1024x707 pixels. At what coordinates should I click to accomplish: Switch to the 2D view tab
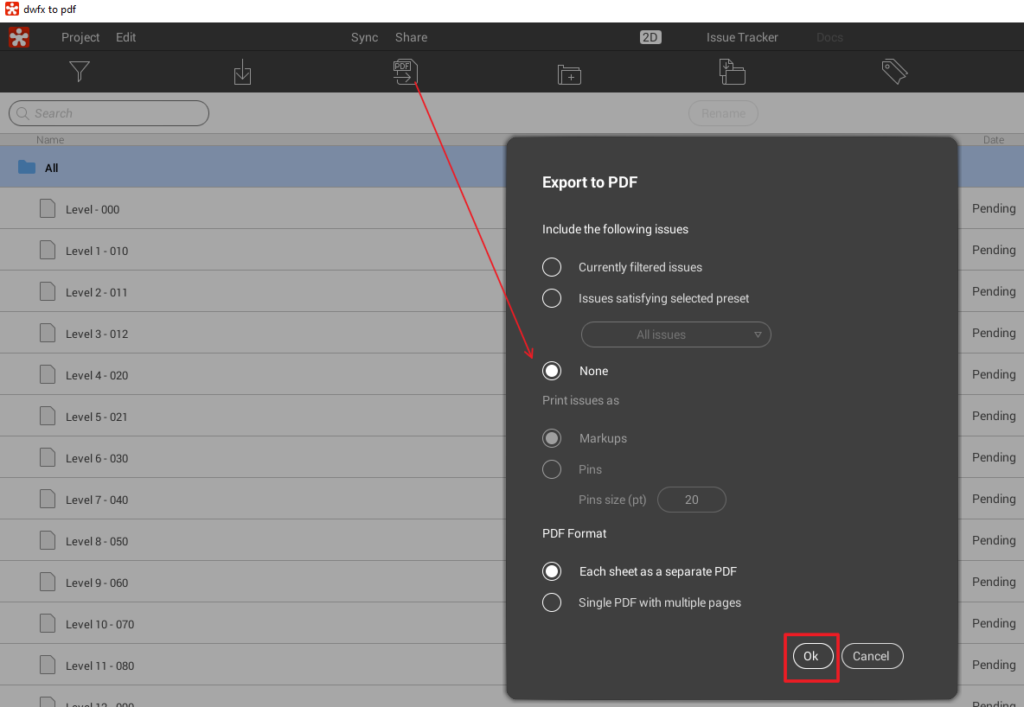point(650,37)
